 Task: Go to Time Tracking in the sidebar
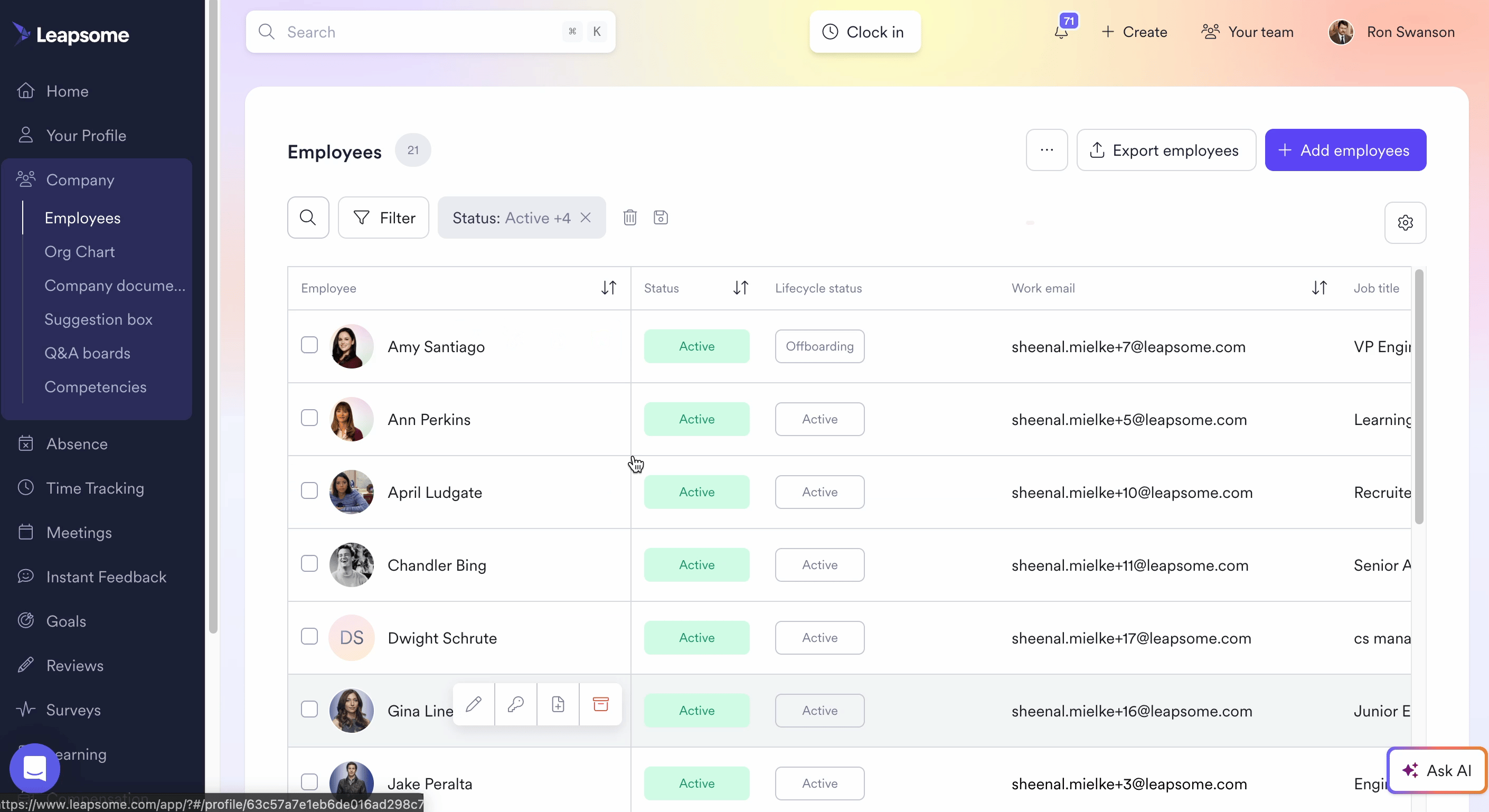click(95, 488)
